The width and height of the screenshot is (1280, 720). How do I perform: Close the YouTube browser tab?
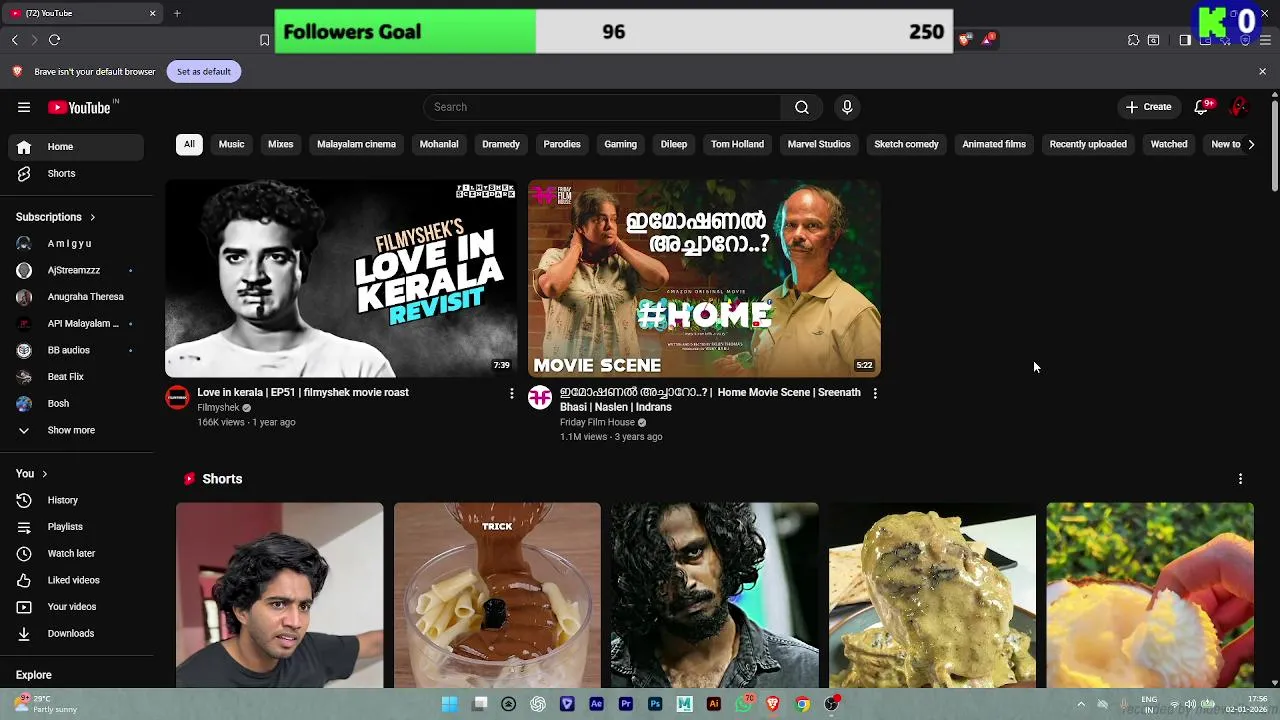(152, 13)
